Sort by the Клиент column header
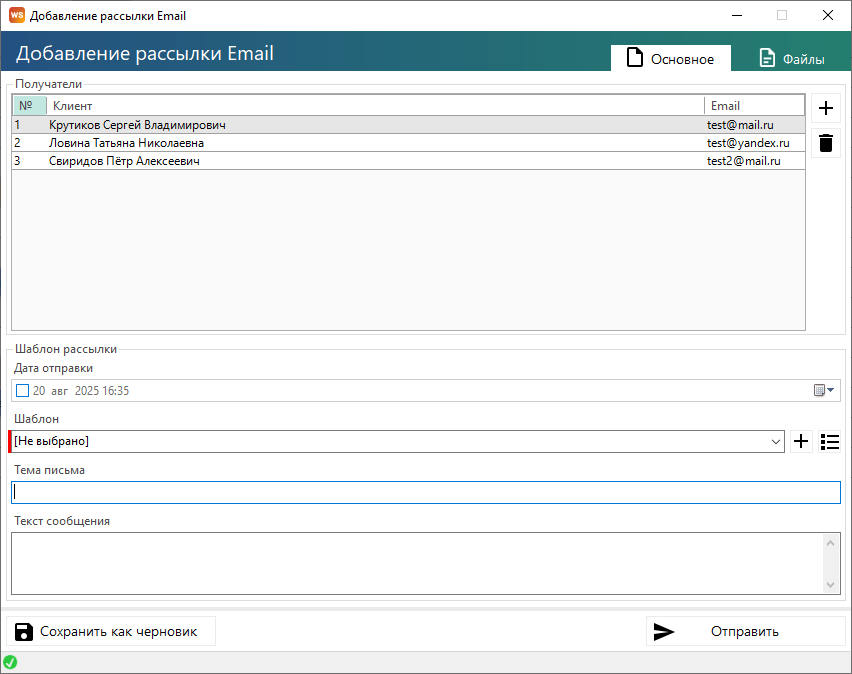The width and height of the screenshot is (852, 674). click(x=375, y=106)
